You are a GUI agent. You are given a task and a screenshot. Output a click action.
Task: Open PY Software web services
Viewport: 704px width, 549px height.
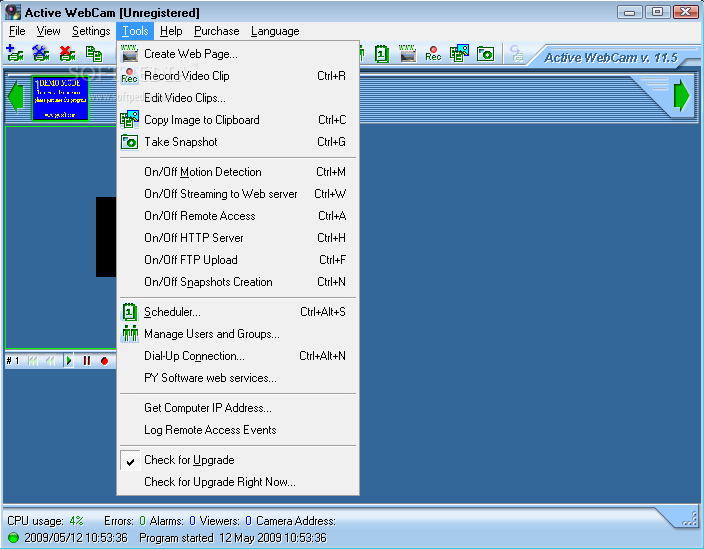[238, 378]
